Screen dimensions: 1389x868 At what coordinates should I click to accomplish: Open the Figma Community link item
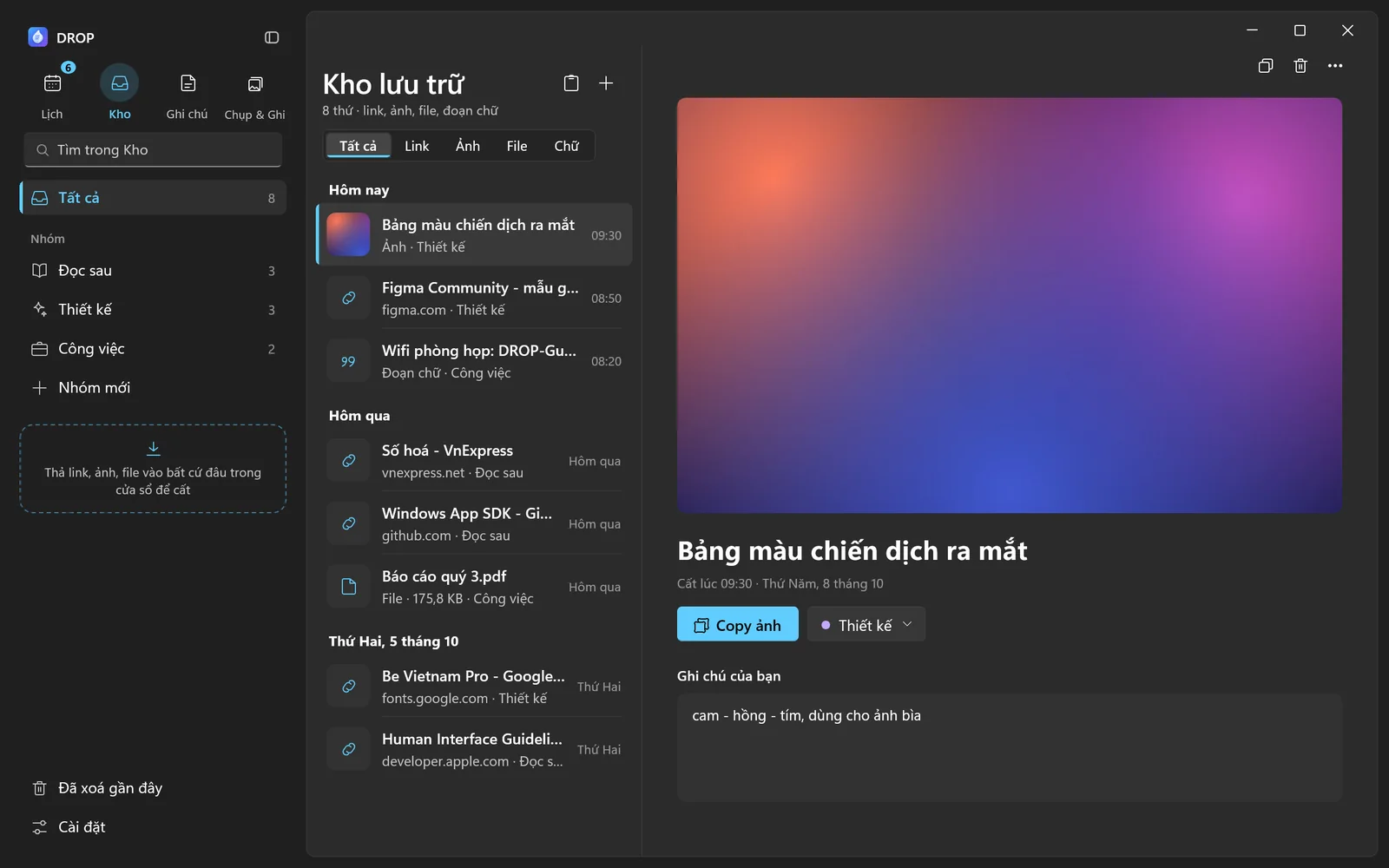[475, 298]
